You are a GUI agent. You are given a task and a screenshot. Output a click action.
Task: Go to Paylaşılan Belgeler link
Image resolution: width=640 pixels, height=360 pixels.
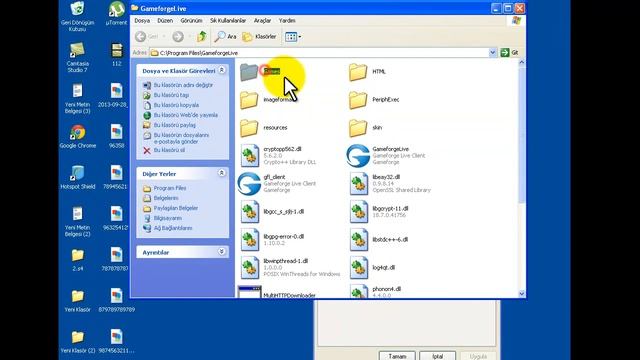176,208
